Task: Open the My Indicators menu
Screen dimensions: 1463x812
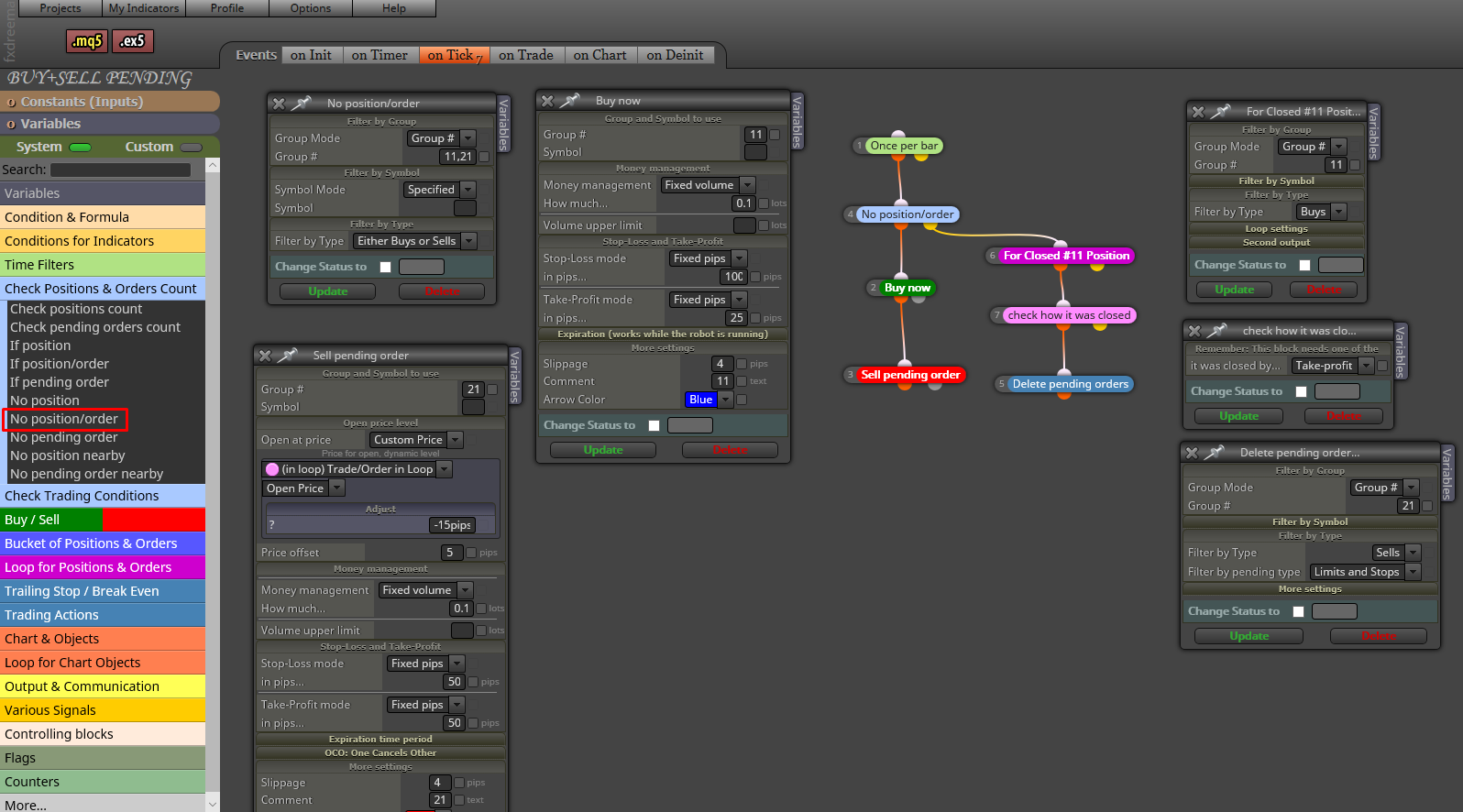Action: [x=144, y=8]
